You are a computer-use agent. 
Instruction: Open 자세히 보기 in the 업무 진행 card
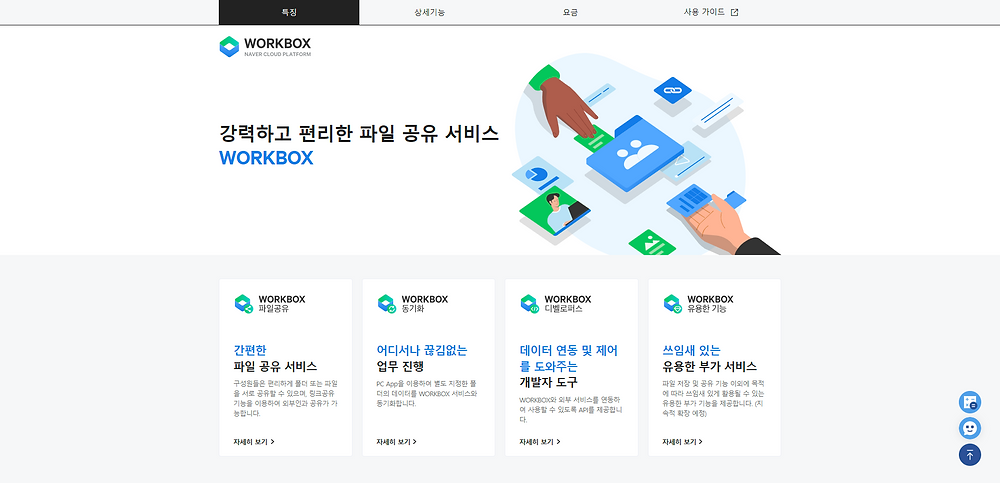(397, 442)
